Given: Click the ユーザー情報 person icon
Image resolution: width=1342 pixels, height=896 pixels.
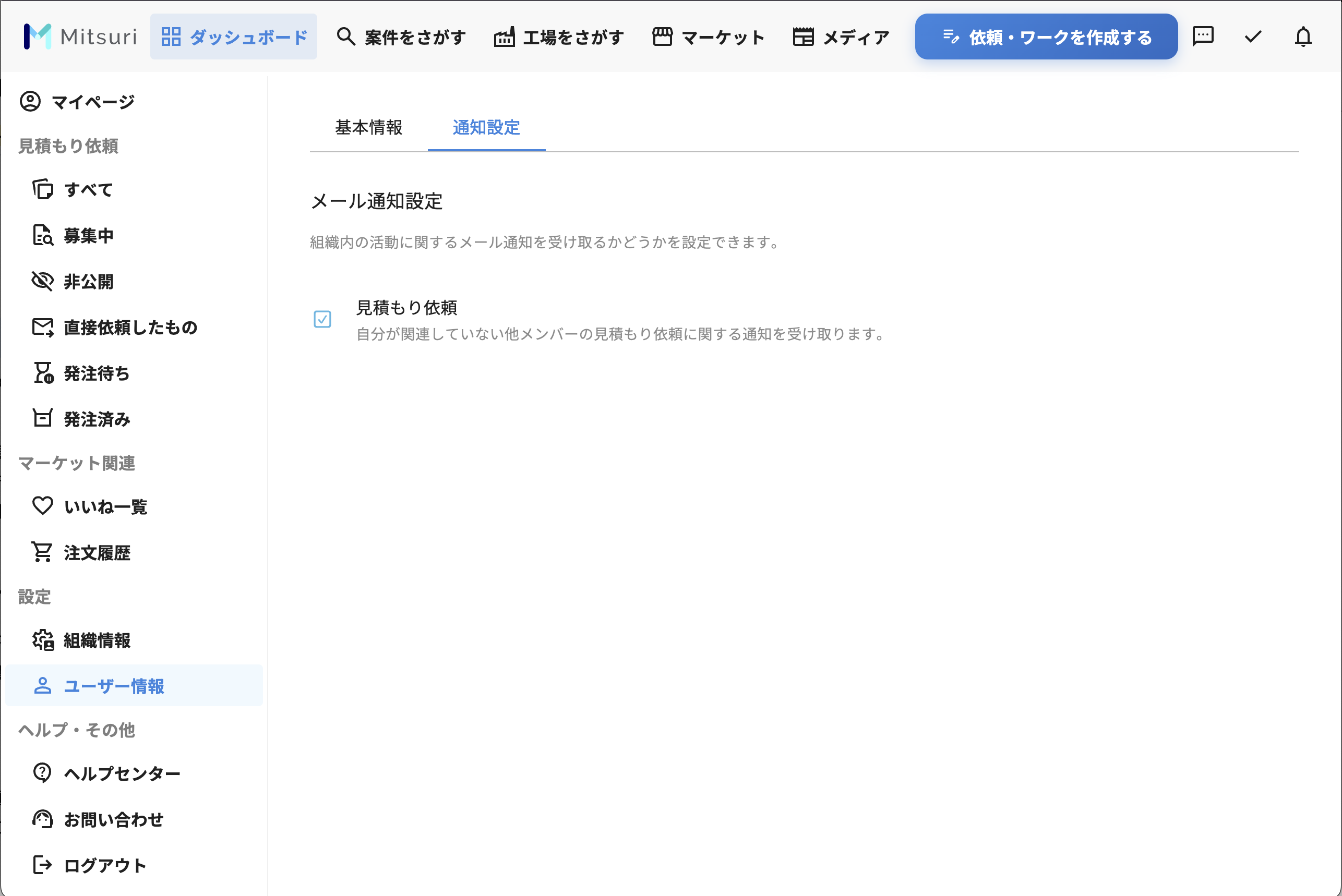Looking at the screenshot, I should pos(43,686).
